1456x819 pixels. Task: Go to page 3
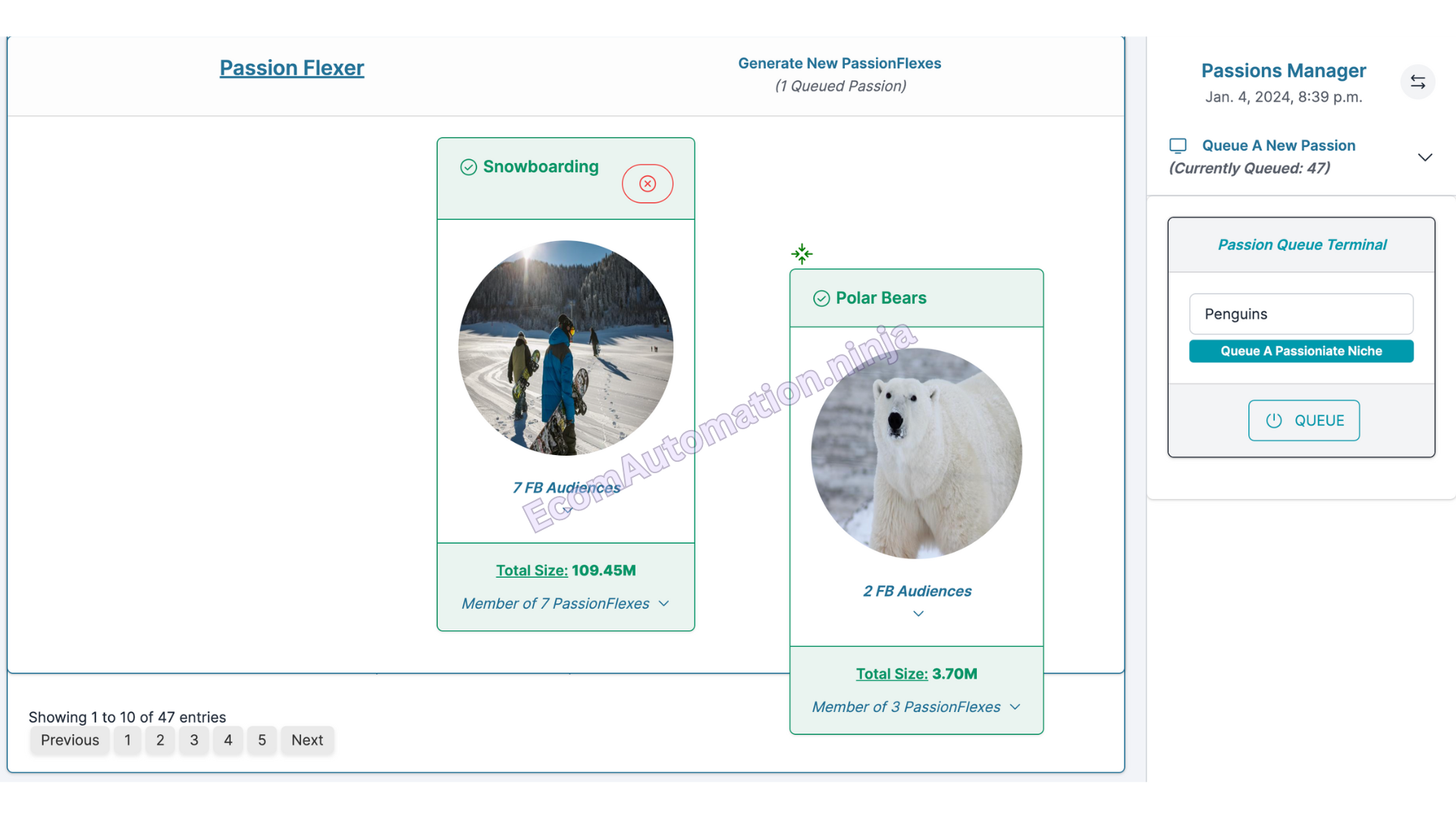point(194,740)
